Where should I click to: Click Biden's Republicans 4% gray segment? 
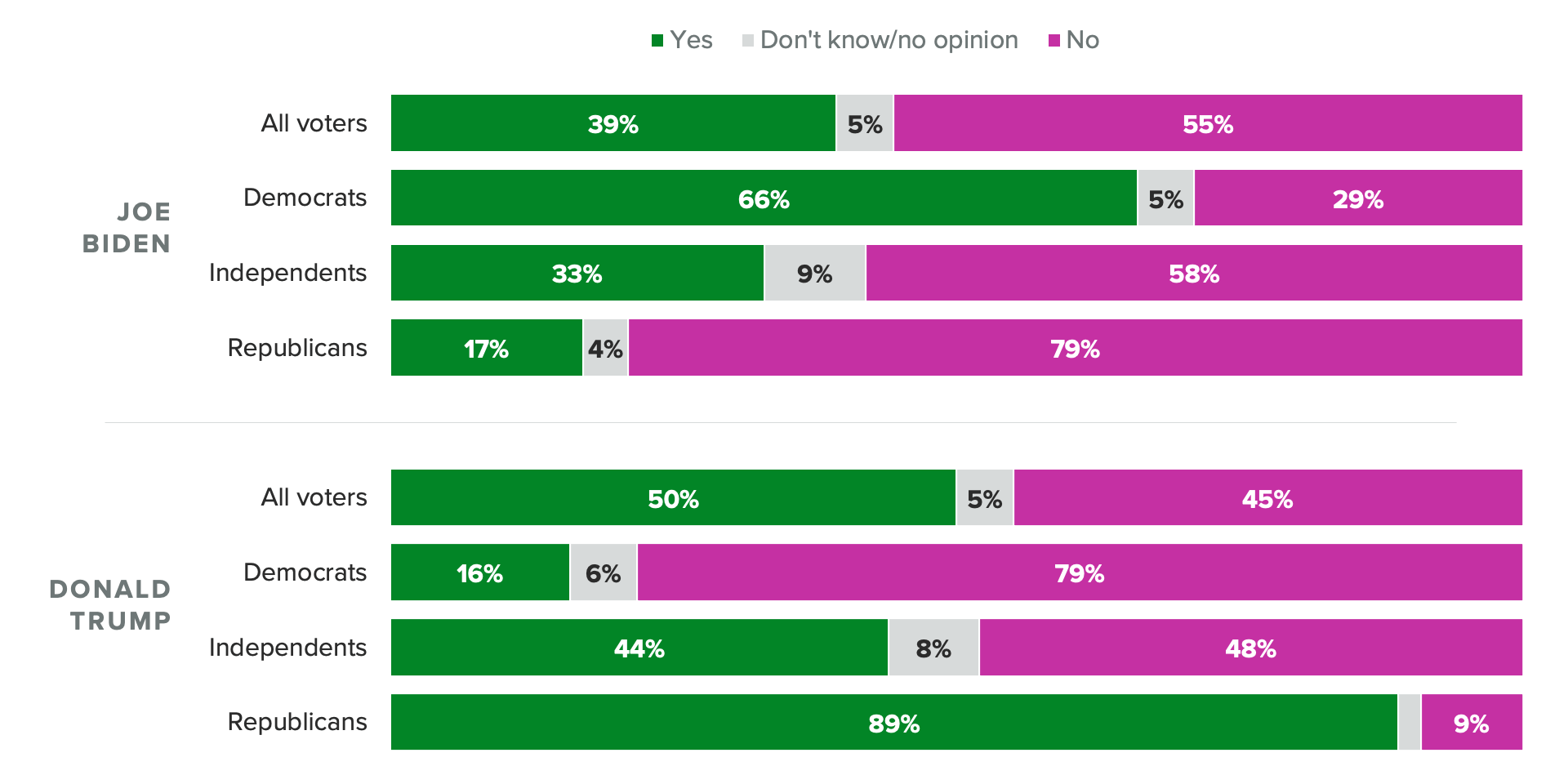pos(605,349)
